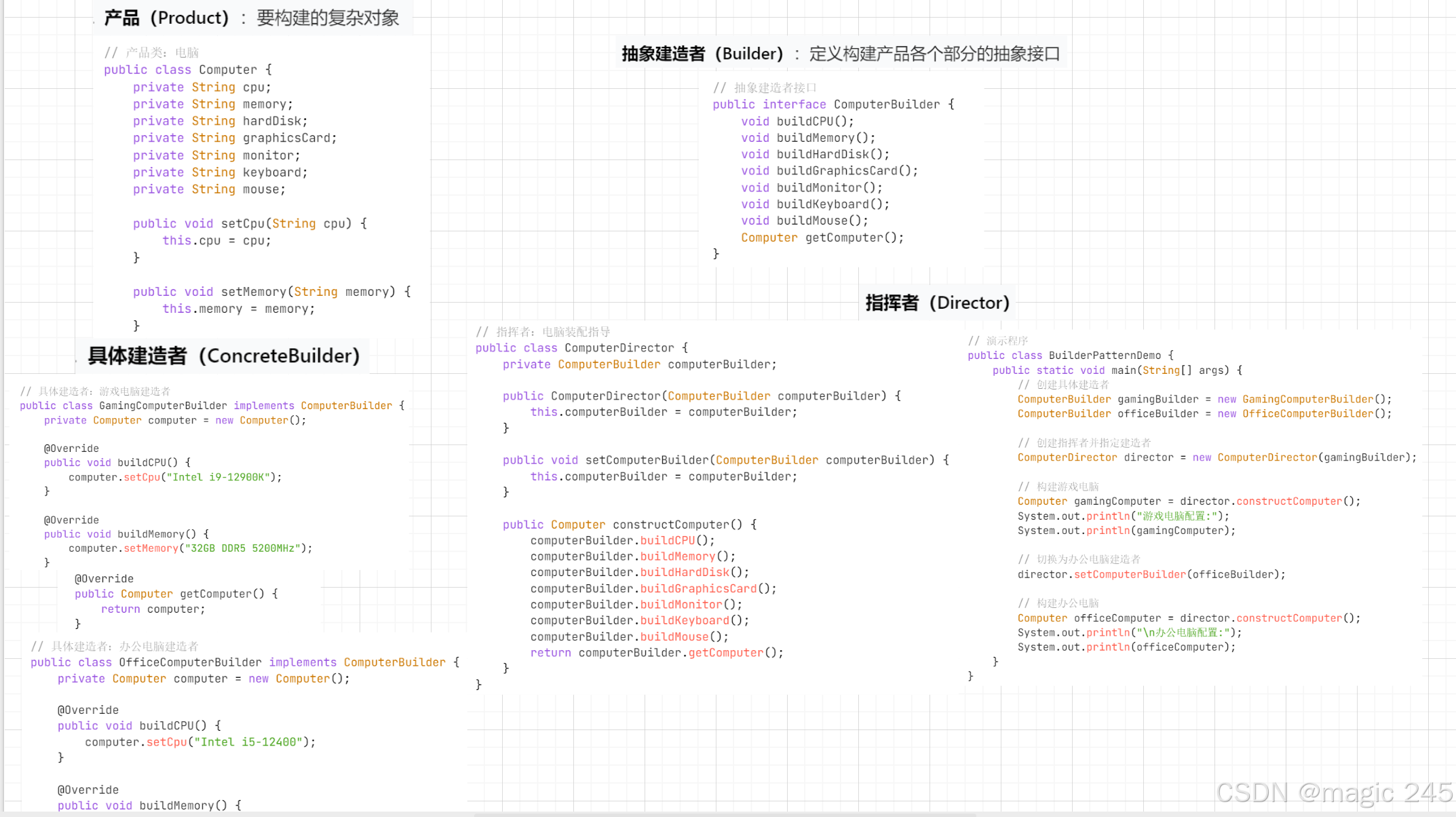This screenshot has width=1456, height=817.
Task: Click the "Intel i5-12400" setCpu line
Action: 200,742
